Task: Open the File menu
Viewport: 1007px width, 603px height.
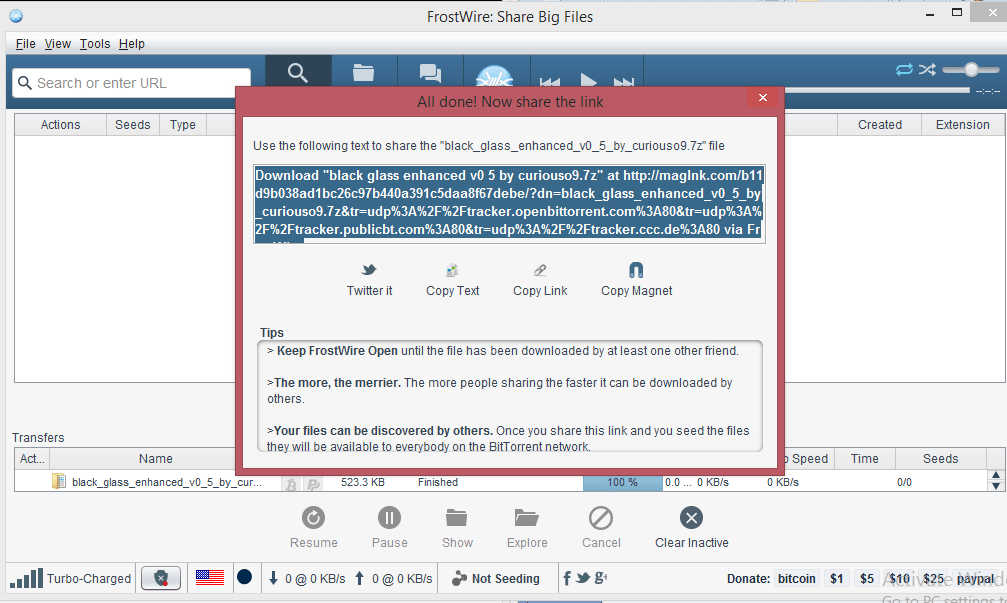Action: click(26, 44)
